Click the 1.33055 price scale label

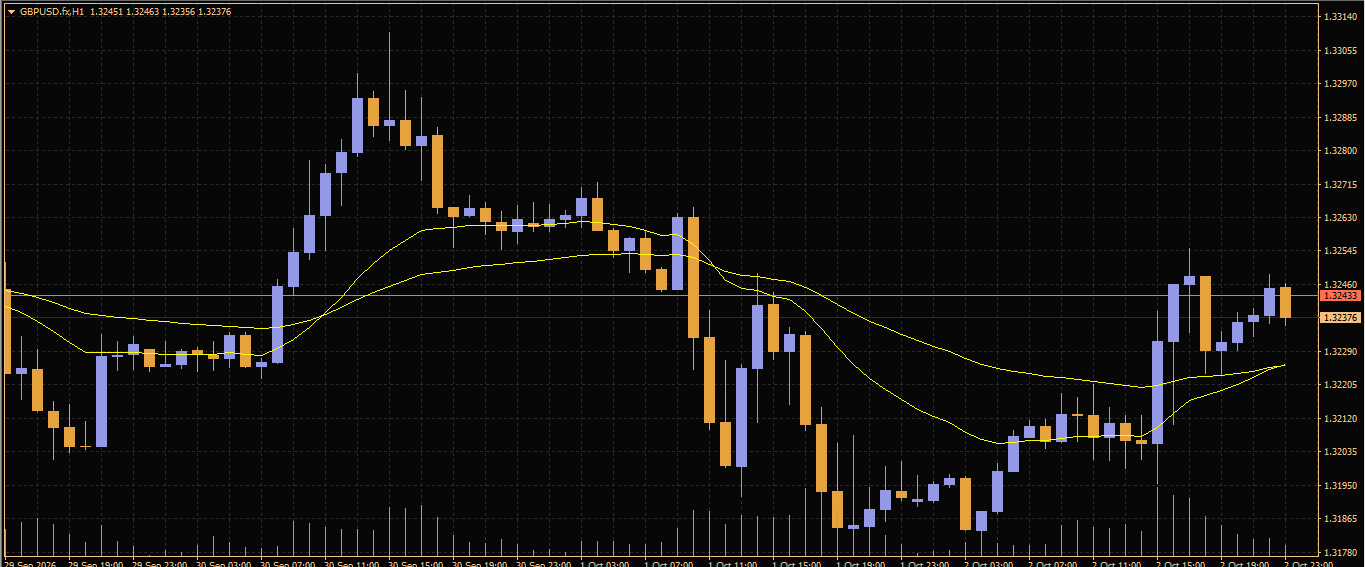point(1340,50)
